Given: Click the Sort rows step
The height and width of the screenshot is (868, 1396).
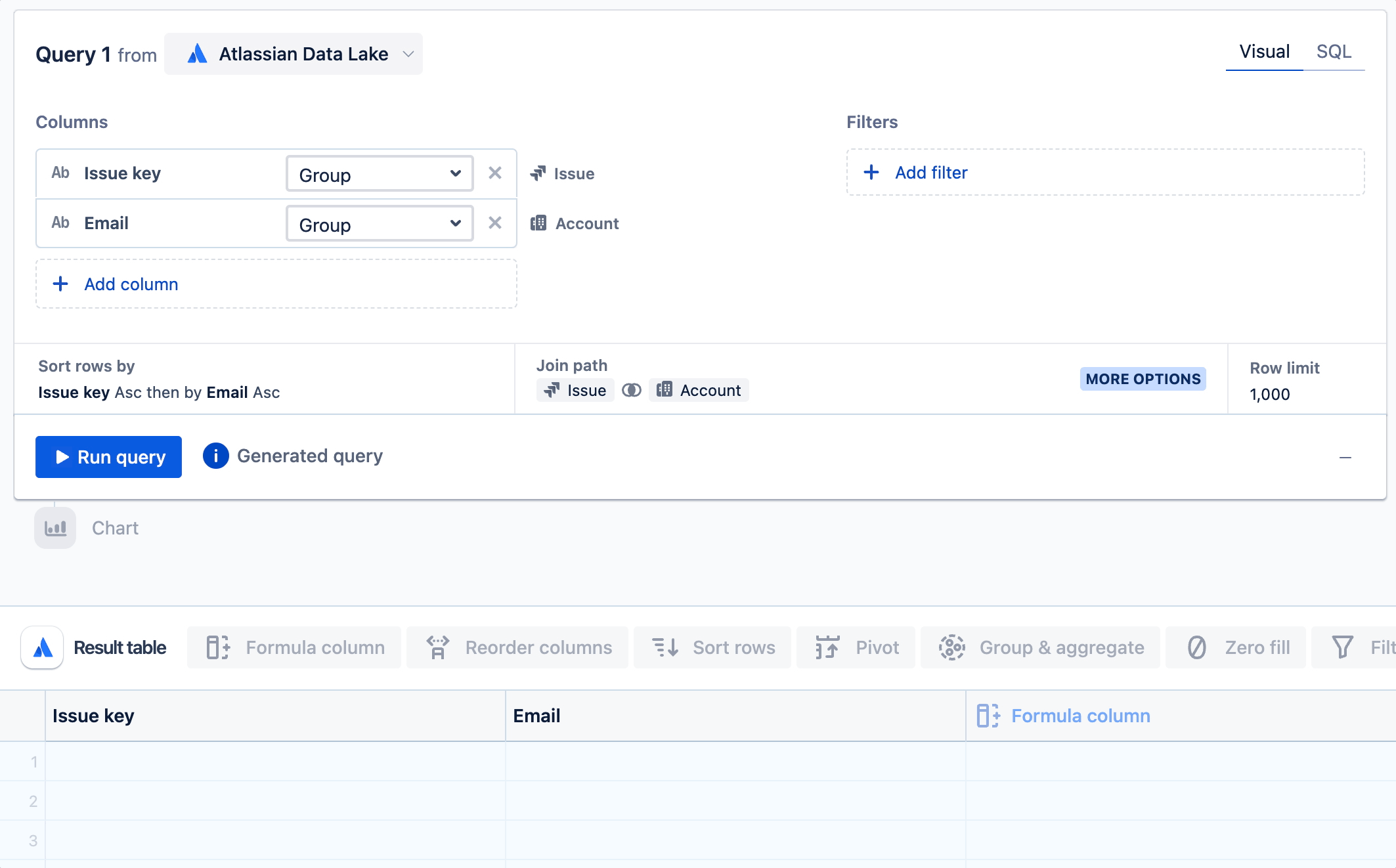Looking at the screenshot, I should point(713,647).
